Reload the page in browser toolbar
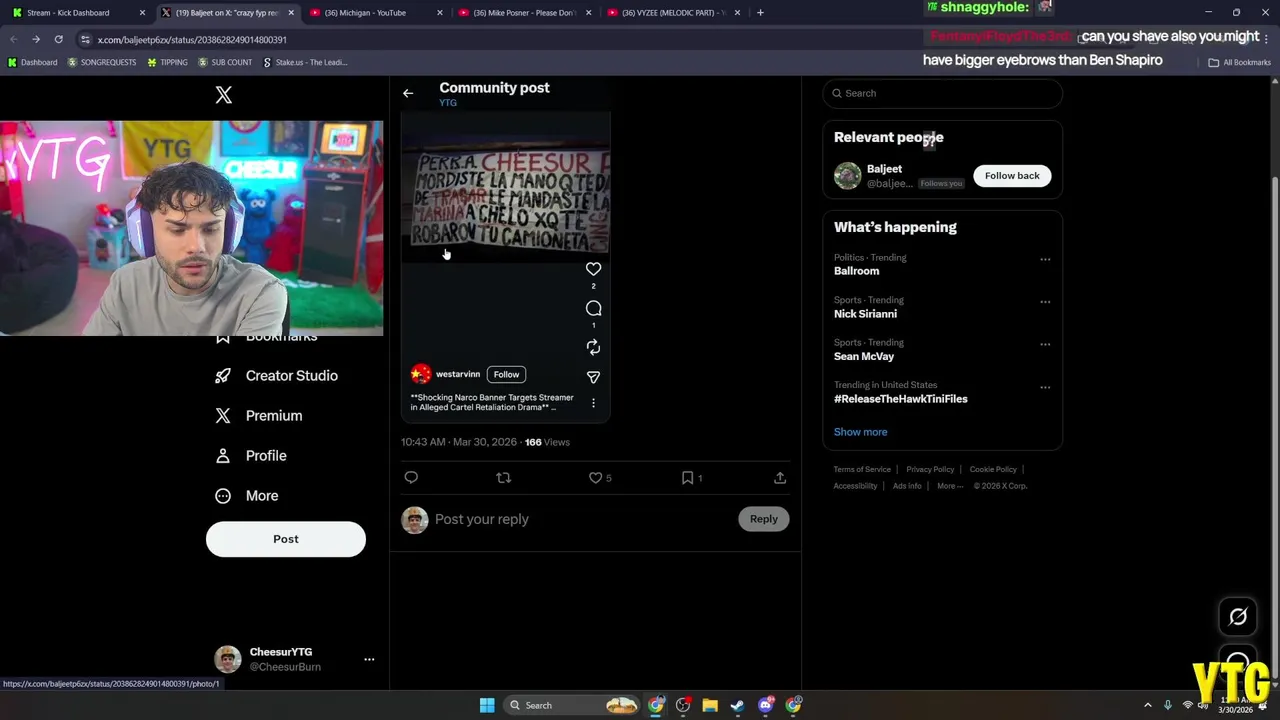This screenshot has height=720, width=1280. click(x=59, y=39)
